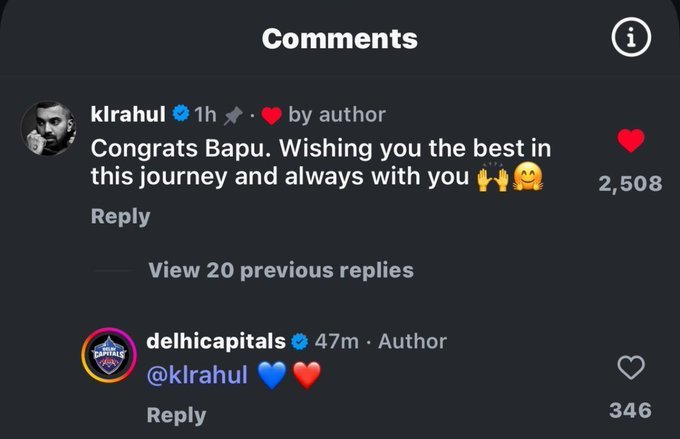Tap the klrahul username
The width and height of the screenshot is (680, 439).
[x=128, y=115]
